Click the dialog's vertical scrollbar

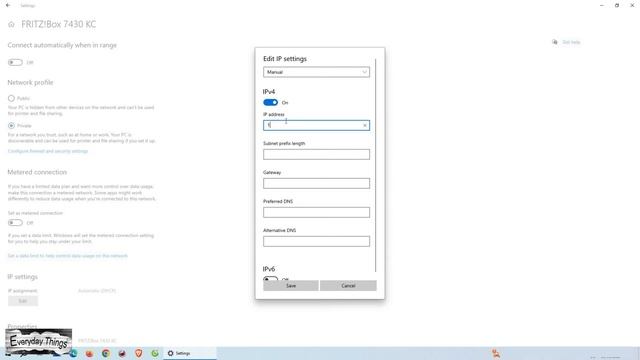(x=376, y=165)
